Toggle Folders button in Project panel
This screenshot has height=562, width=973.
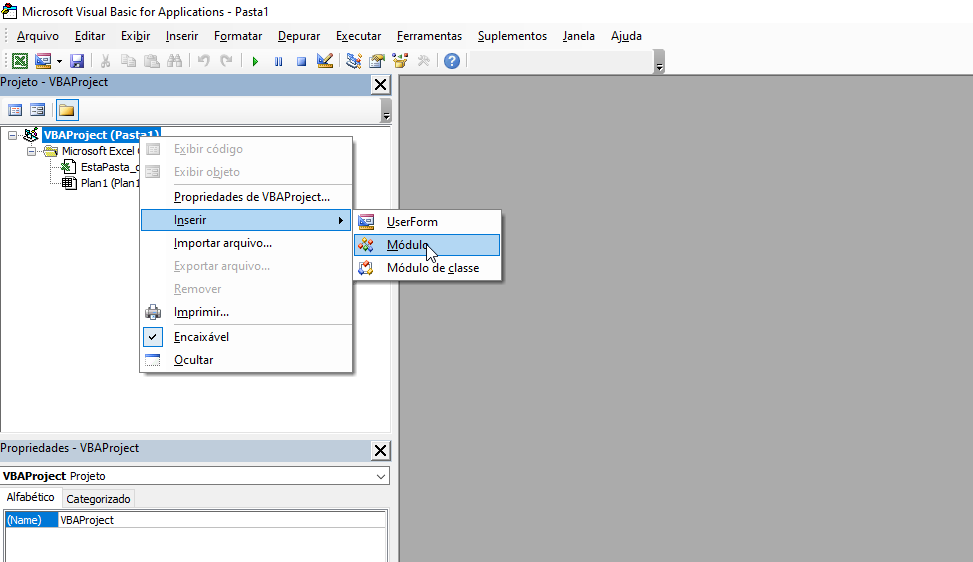[67, 110]
